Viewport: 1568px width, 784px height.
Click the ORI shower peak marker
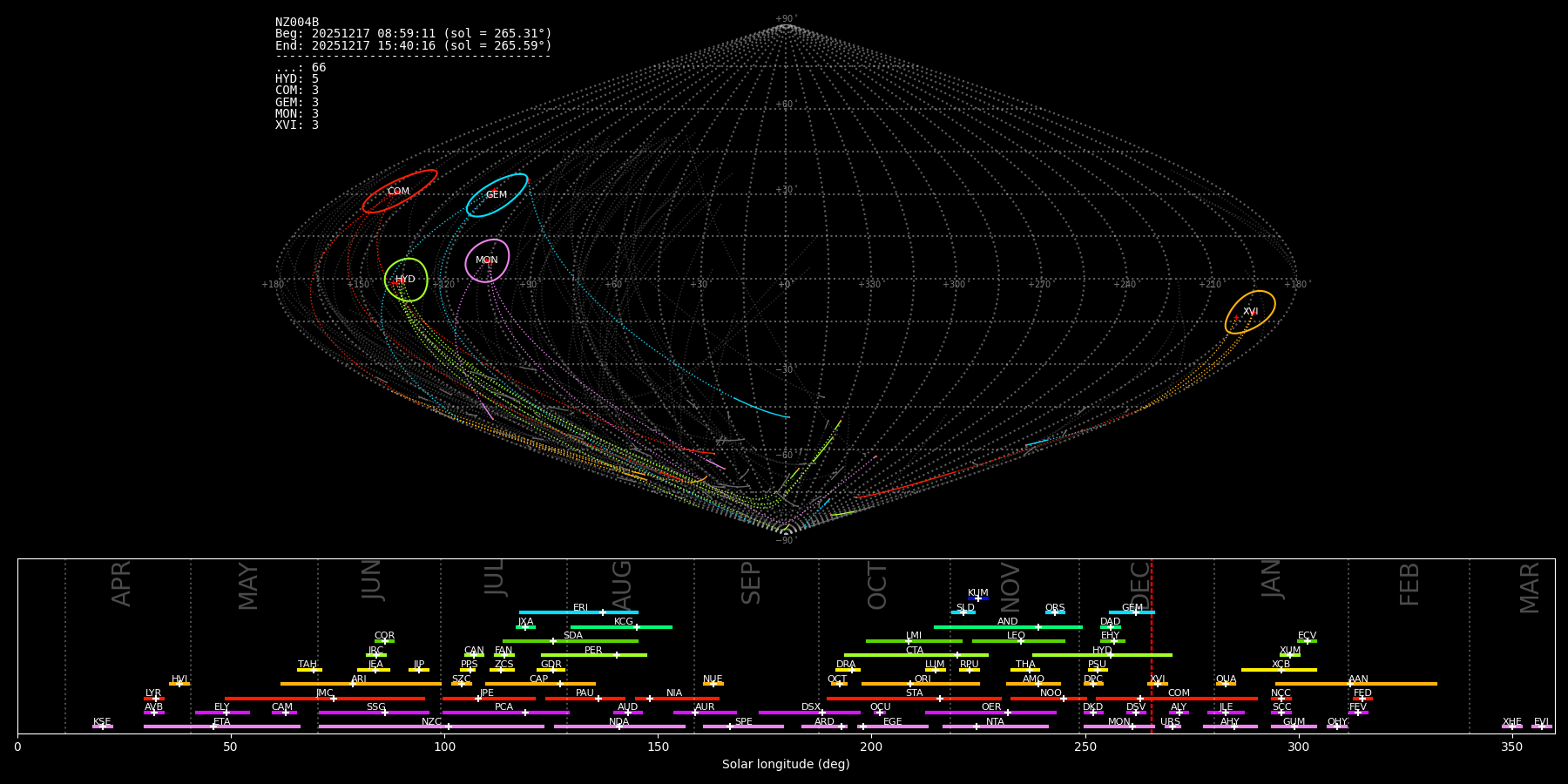910,684
